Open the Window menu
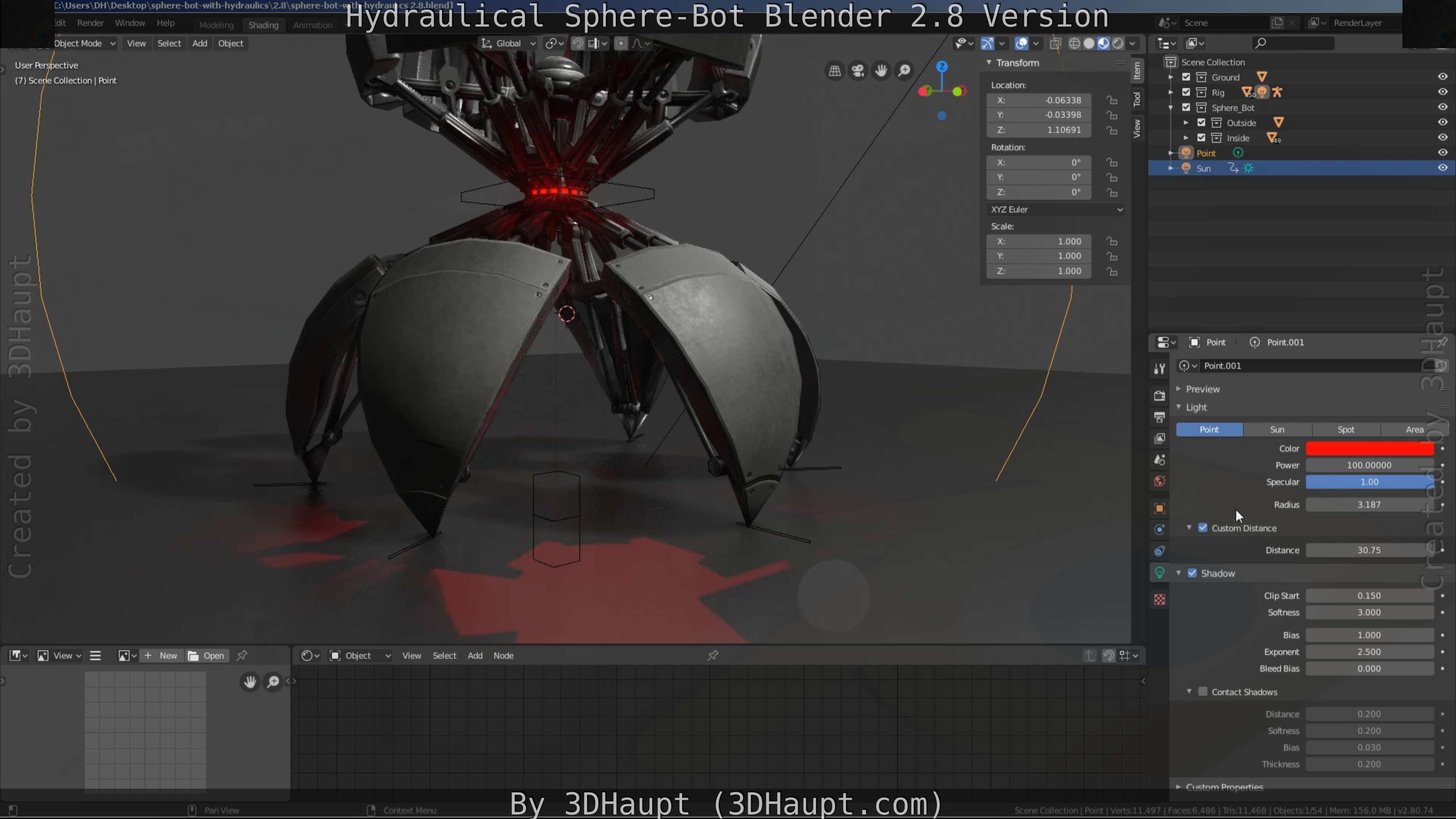Image resolution: width=1456 pixels, height=819 pixels. click(130, 23)
